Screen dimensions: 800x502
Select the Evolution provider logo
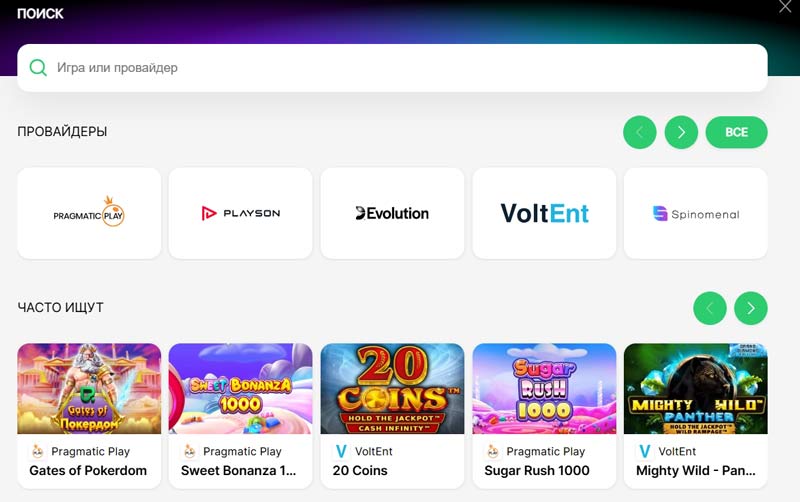tap(392, 213)
